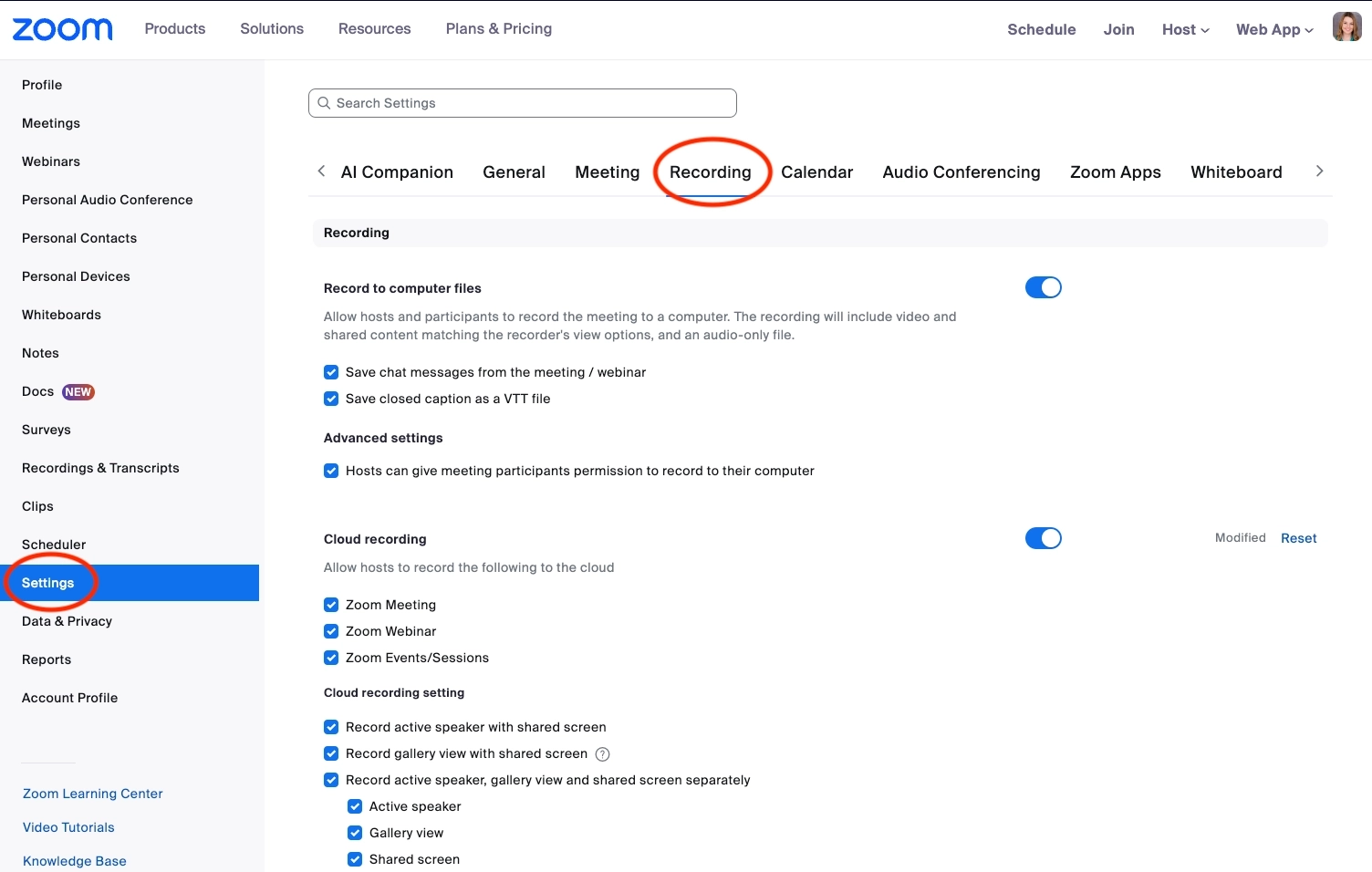
Task: Uncheck the Shared screen sub-option
Action: (355, 859)
